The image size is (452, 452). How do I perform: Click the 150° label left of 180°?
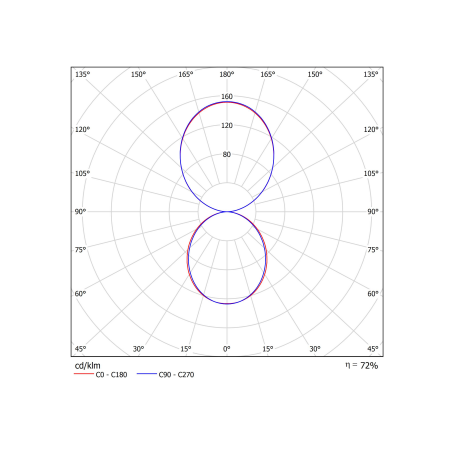[138, 74]
